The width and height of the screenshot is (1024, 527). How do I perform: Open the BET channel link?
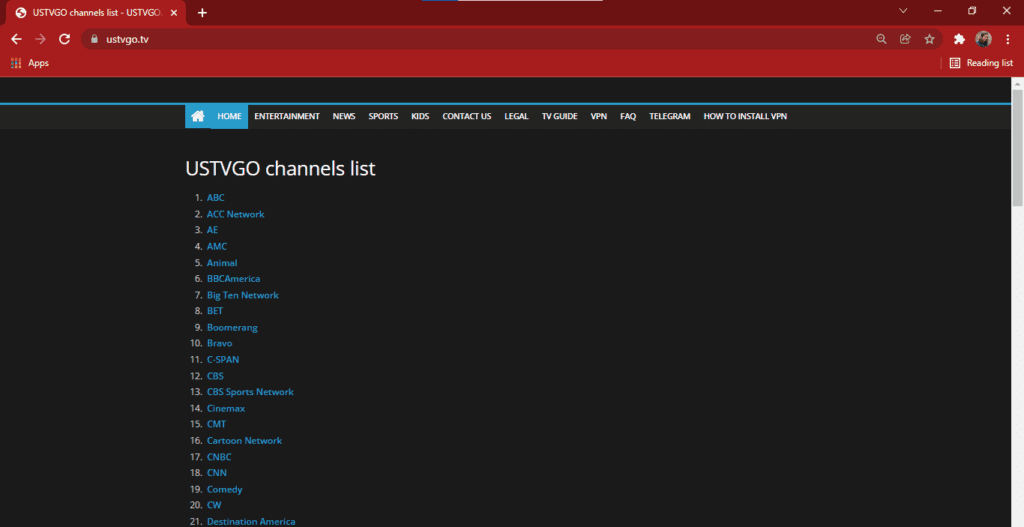click(x=215, y=311)
